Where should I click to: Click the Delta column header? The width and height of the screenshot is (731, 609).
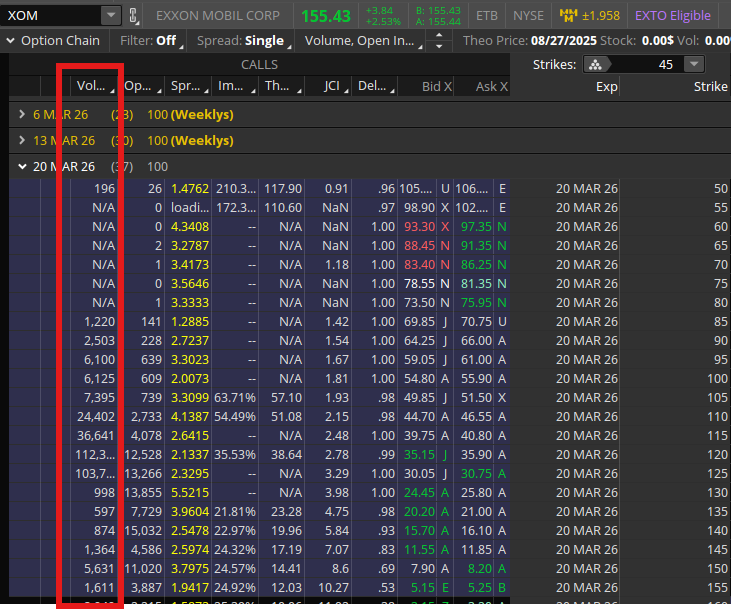[374, 86]
